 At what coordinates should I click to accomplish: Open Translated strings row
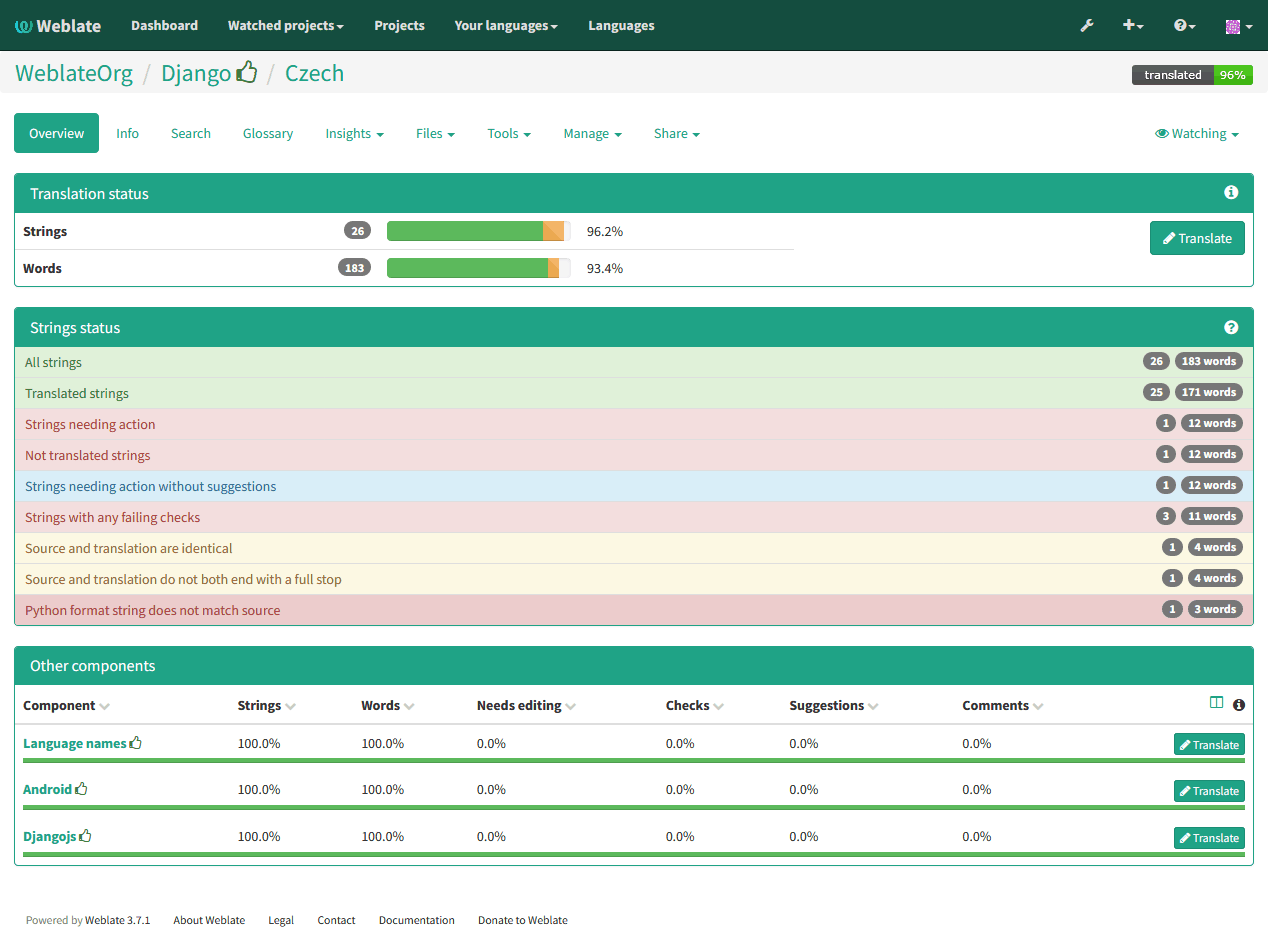pos(634,393)
